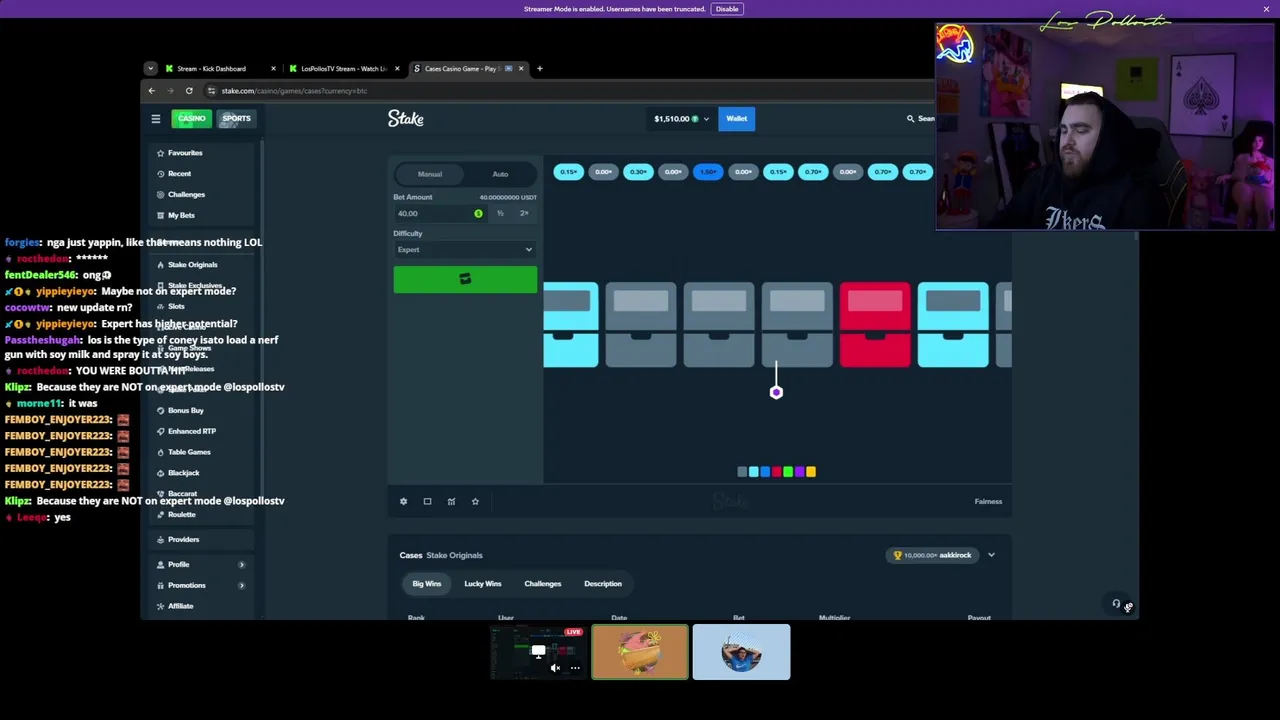1280x720 pixels.
Task: Close the Streamer Mode banner
Action: tap(1266, 9)
